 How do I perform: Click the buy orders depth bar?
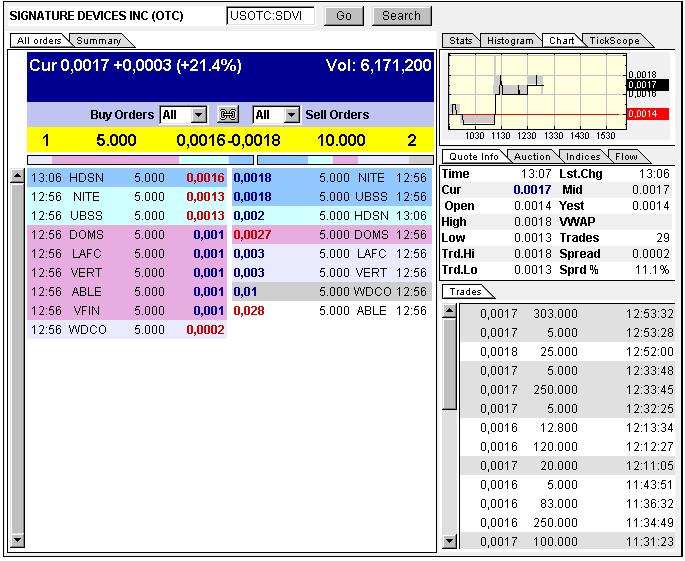point(140,160)
